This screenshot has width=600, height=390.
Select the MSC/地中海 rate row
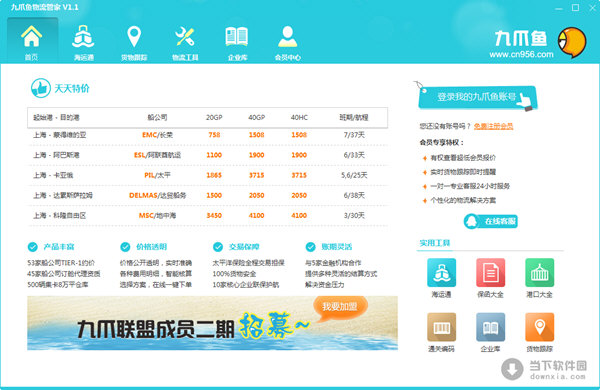[x=208, y=215]
